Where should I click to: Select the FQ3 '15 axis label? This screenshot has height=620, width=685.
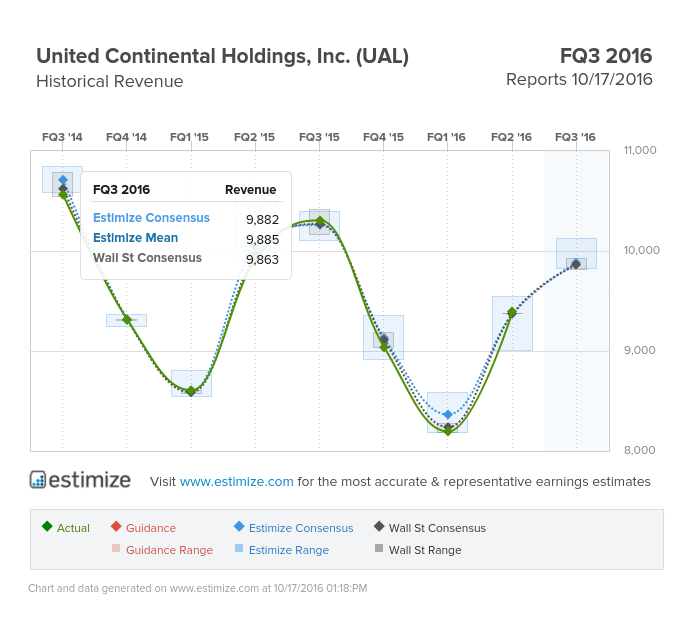319,137
